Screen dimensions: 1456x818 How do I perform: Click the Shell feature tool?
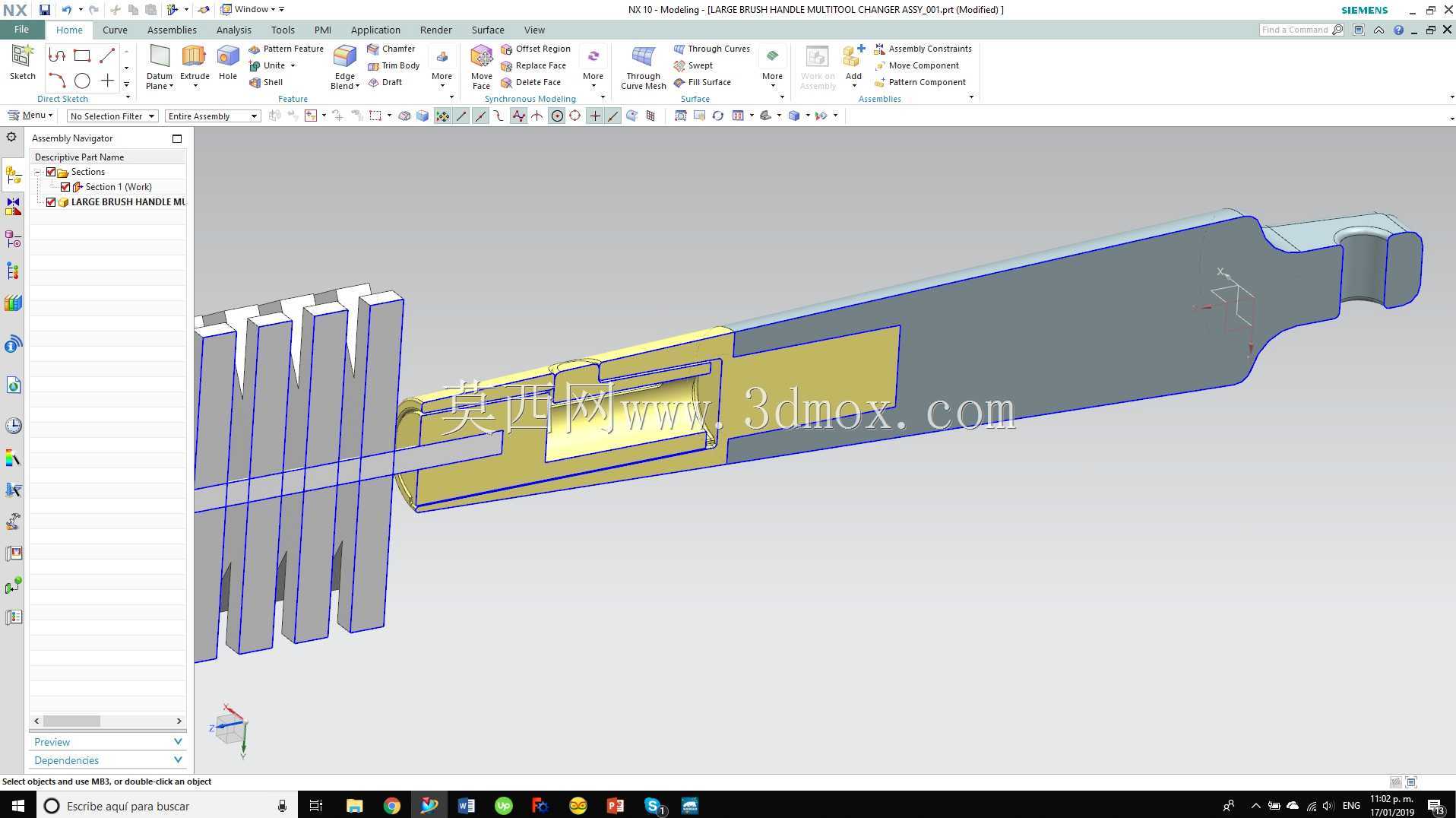[x=266, y=82]
